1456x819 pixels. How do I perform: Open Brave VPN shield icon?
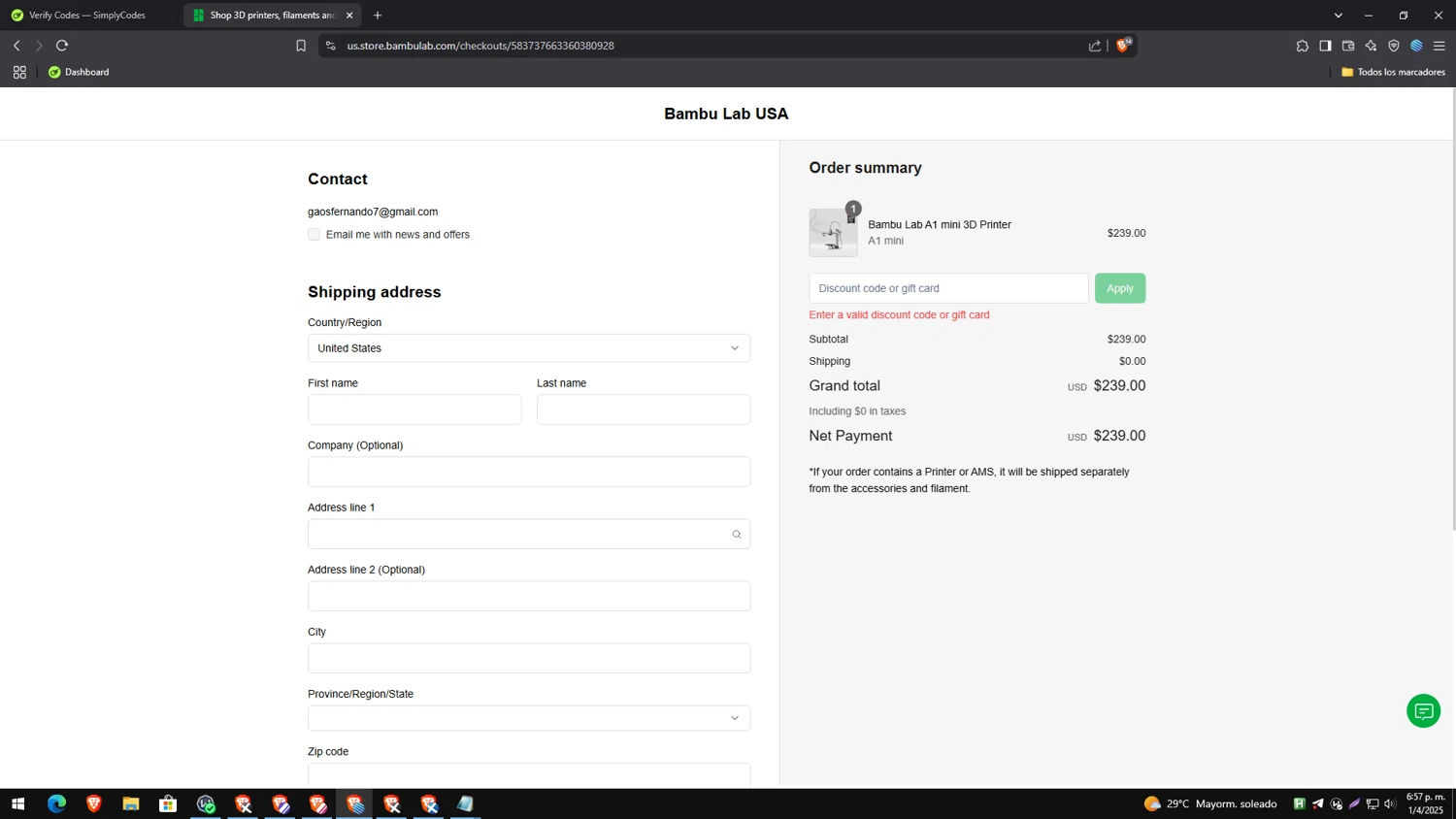(x=1394, y=46)
